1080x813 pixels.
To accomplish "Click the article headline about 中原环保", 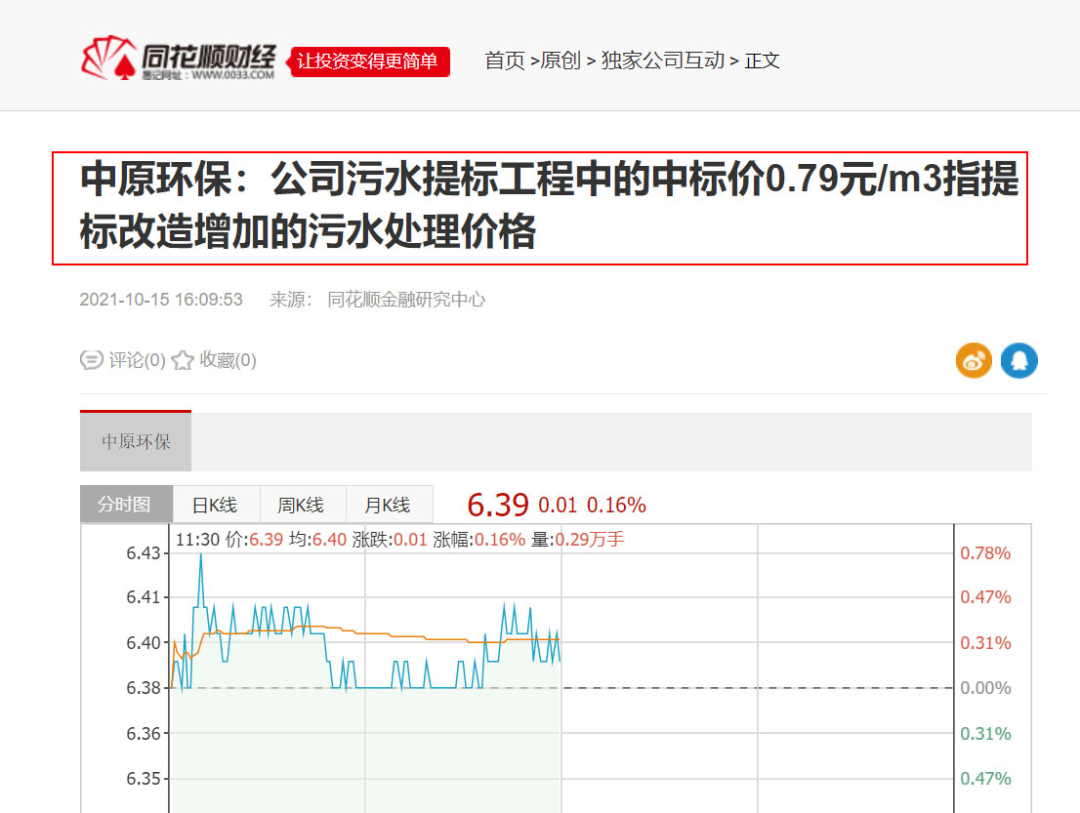I will pos(540,207).
